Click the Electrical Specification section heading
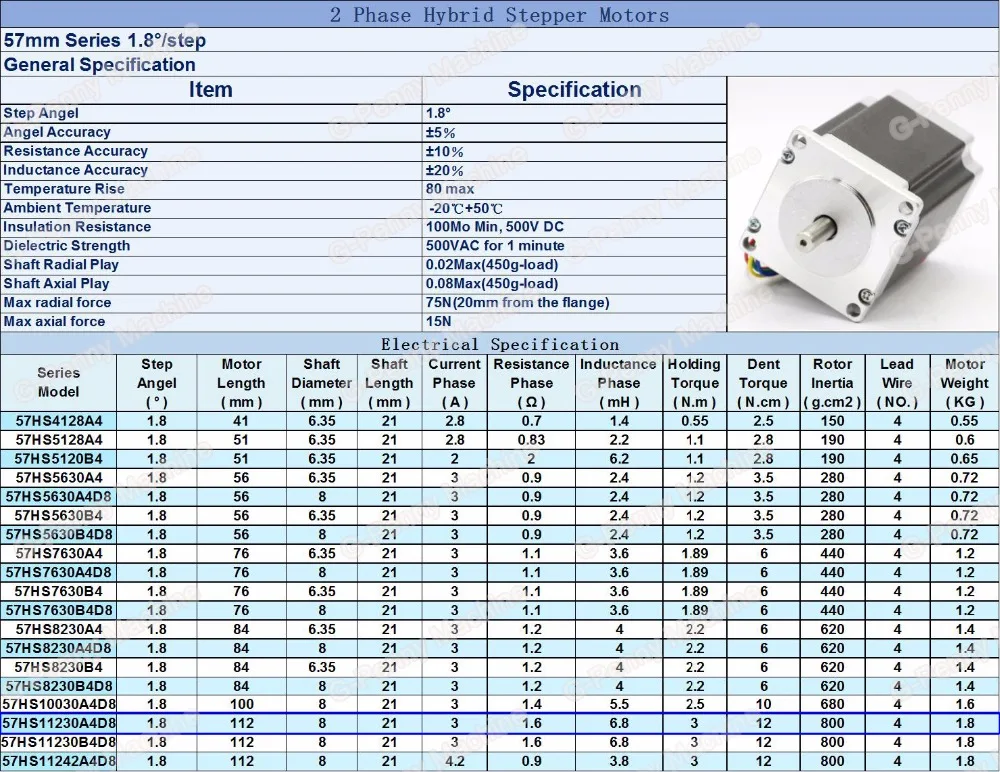1000x772 pixels. point(500,345)
